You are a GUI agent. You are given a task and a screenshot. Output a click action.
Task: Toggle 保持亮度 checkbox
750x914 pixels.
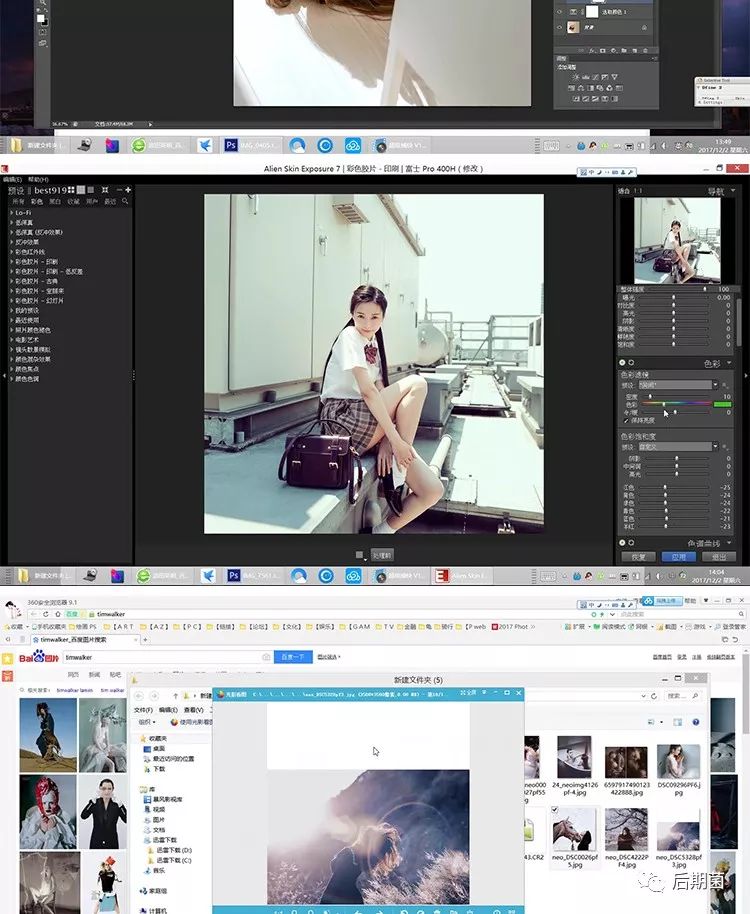[x=626, y=420]
